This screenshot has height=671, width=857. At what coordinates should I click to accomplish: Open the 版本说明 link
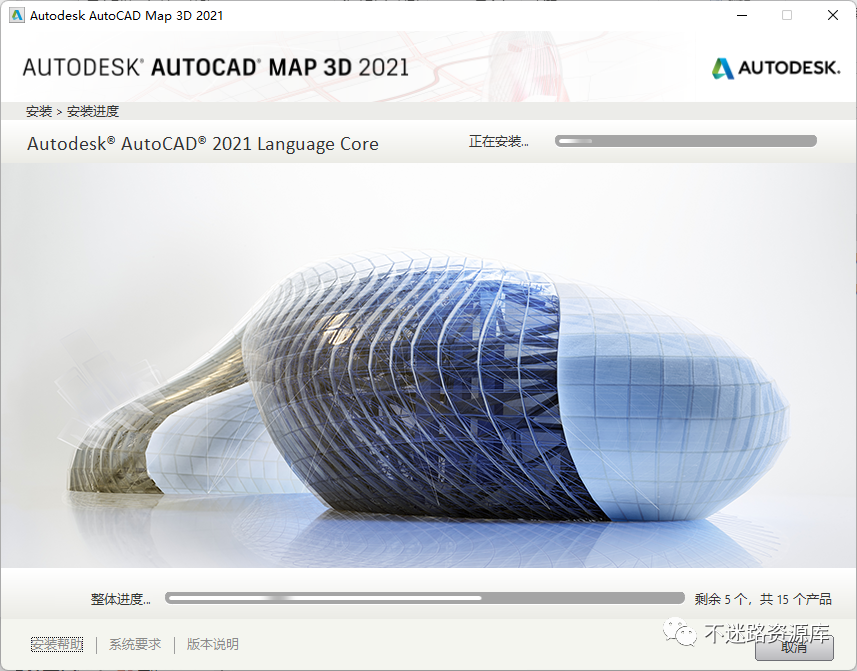(x=213, y=645)
